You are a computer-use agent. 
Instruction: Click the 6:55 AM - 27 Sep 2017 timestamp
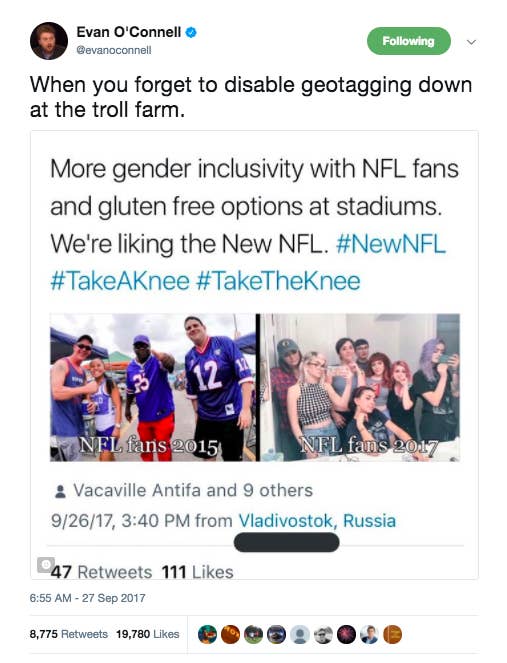coord(88,598)
